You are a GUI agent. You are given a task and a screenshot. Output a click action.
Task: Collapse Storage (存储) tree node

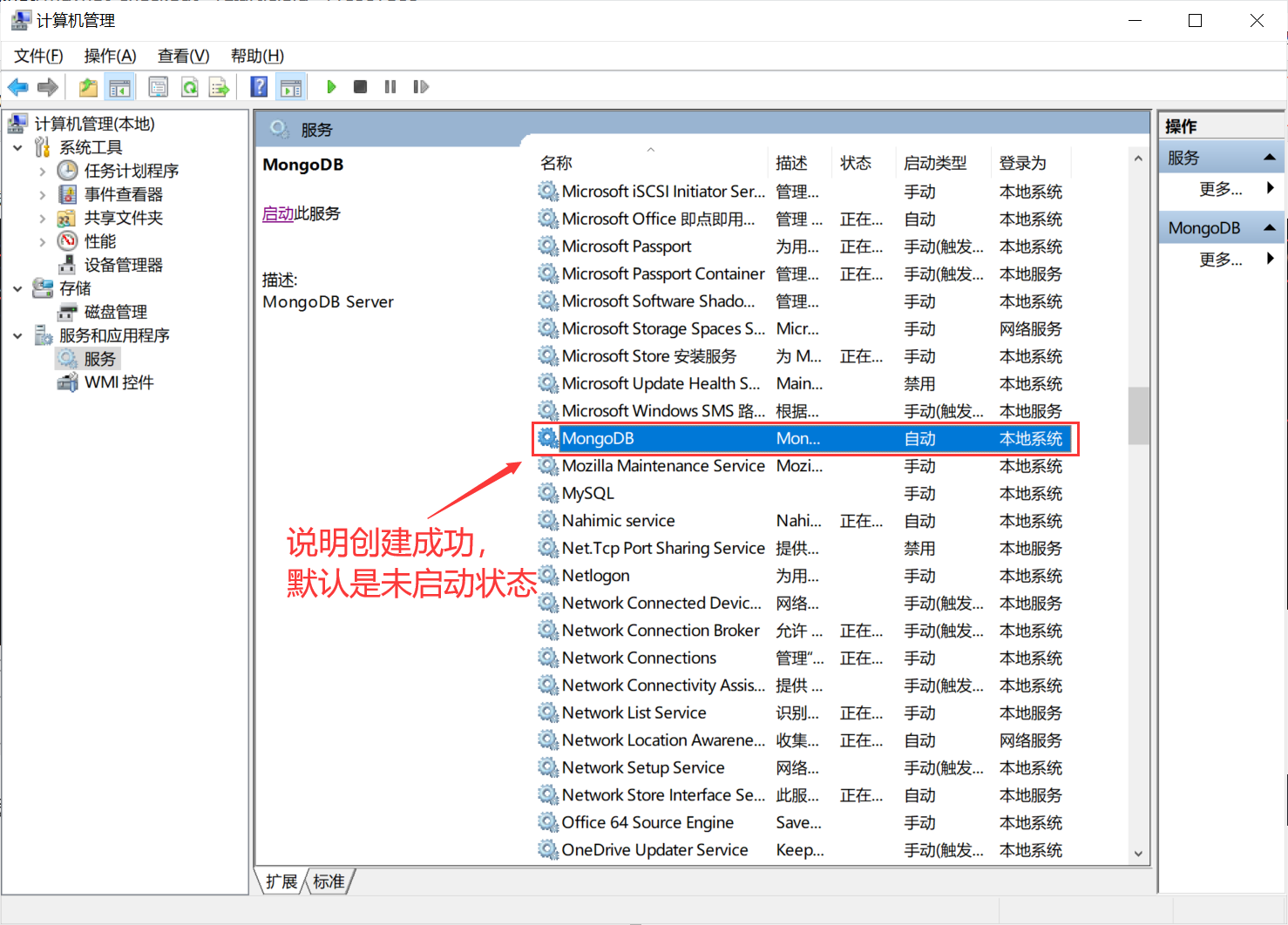click(x=17, y=288)
